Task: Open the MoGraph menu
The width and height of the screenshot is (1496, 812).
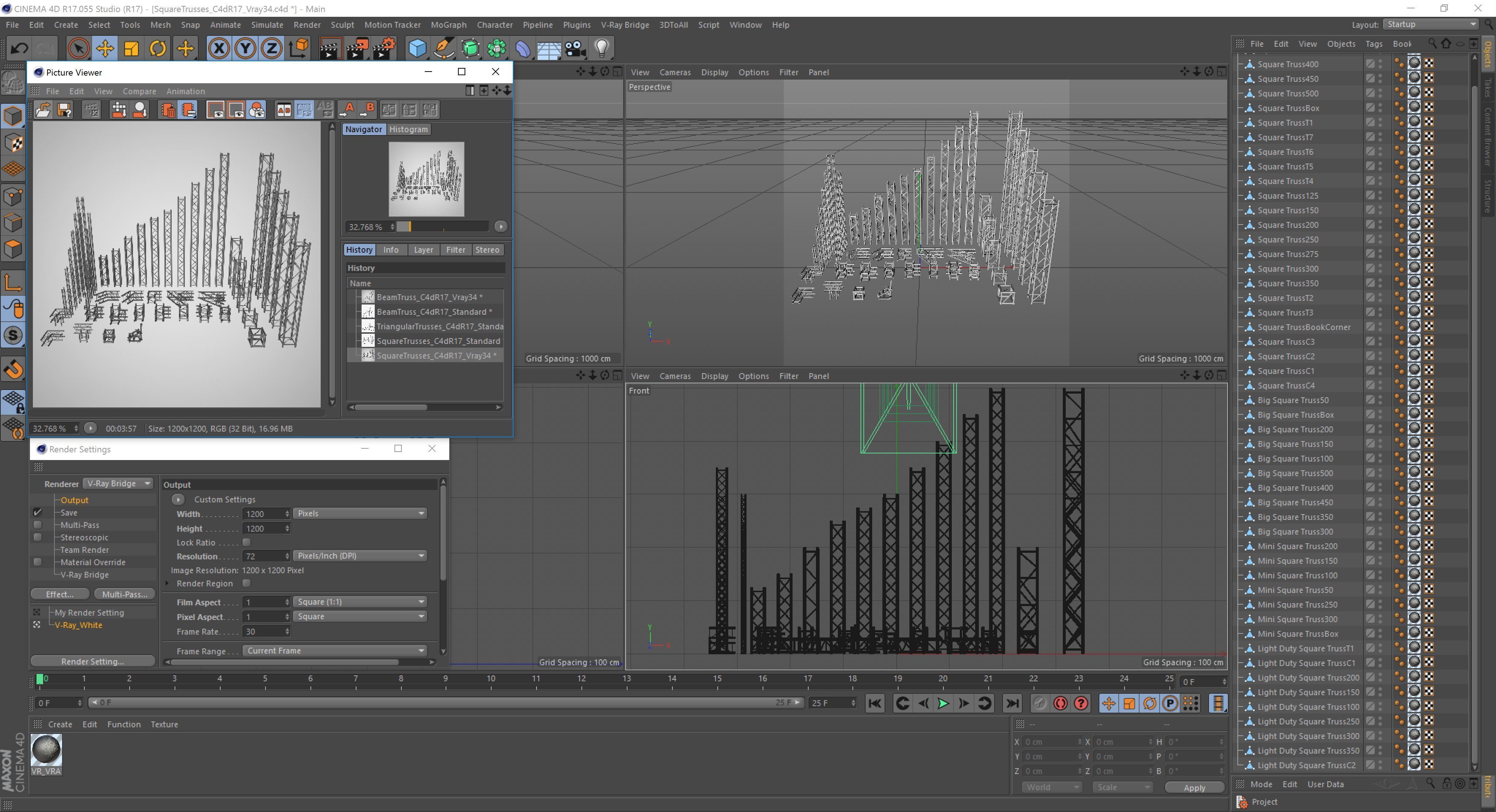Action: 449,25
